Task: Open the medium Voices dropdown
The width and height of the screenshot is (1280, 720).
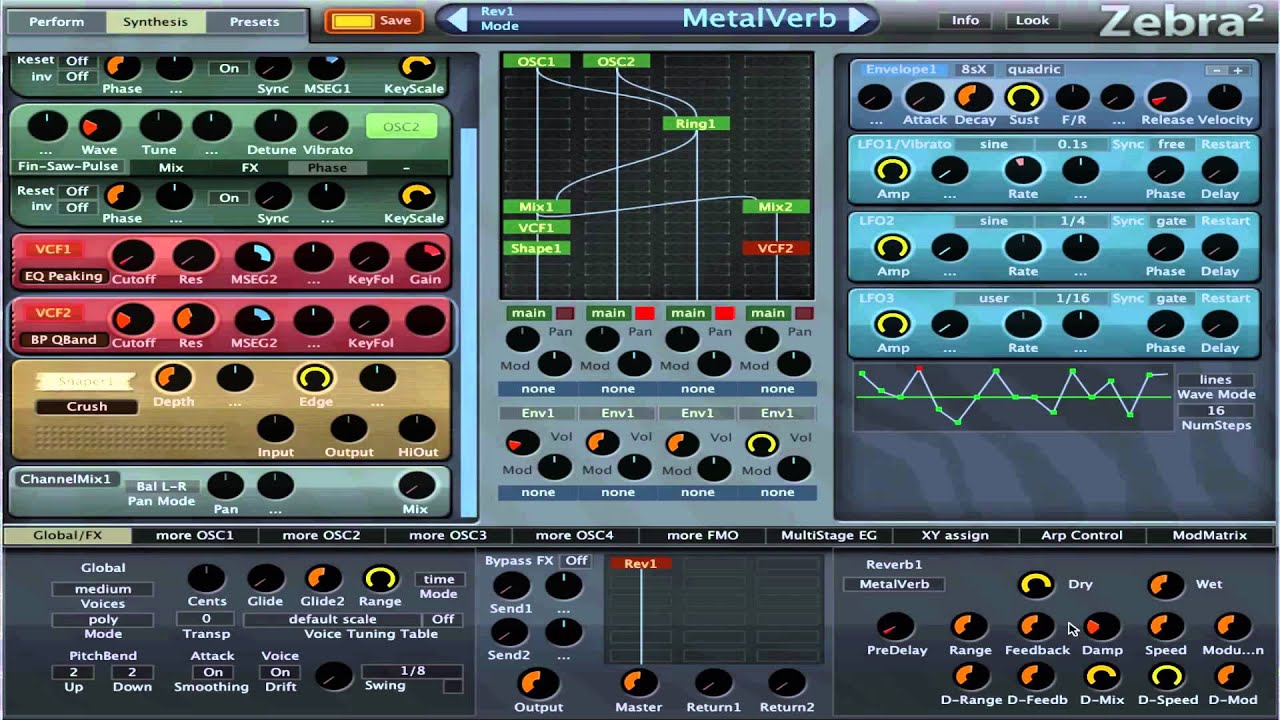Action: click(103, 589)
